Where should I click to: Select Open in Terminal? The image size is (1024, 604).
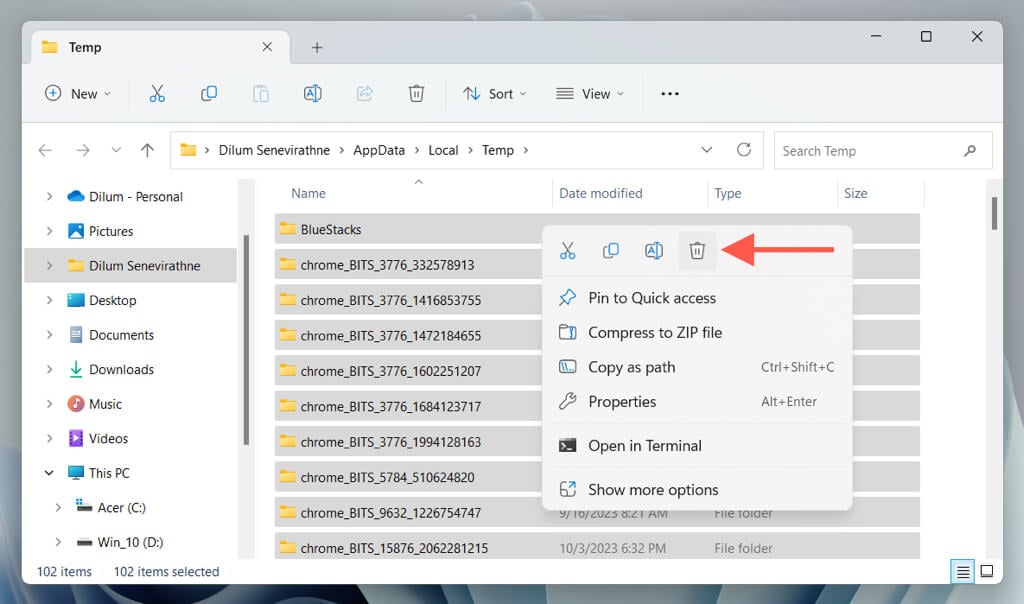point(697,445)
